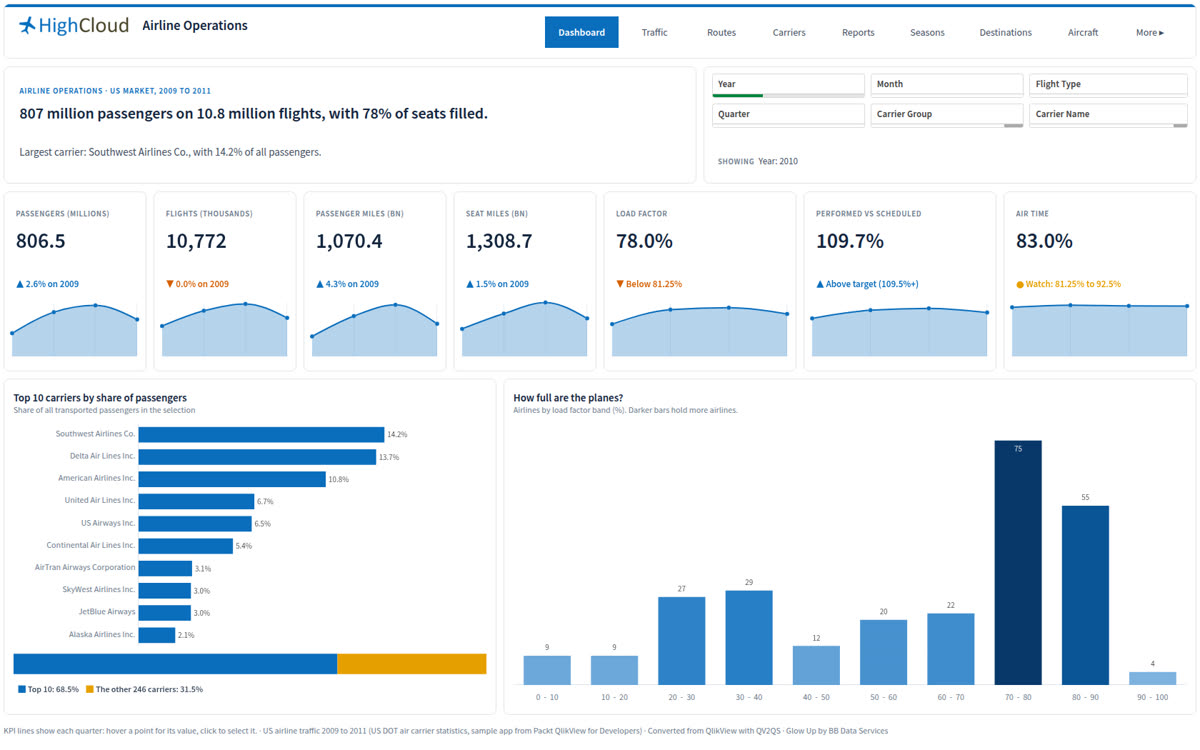Open the Month filter listbox
Viewport: 1200px width, 750px height.
click(x=947, y=85)
